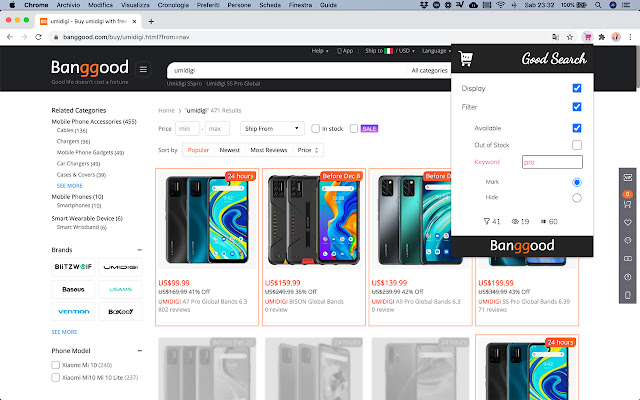Viewport: 640px width, 400px height.
Task: Open the cart icon in right sidebar
Action: click(x=627, y=204)
